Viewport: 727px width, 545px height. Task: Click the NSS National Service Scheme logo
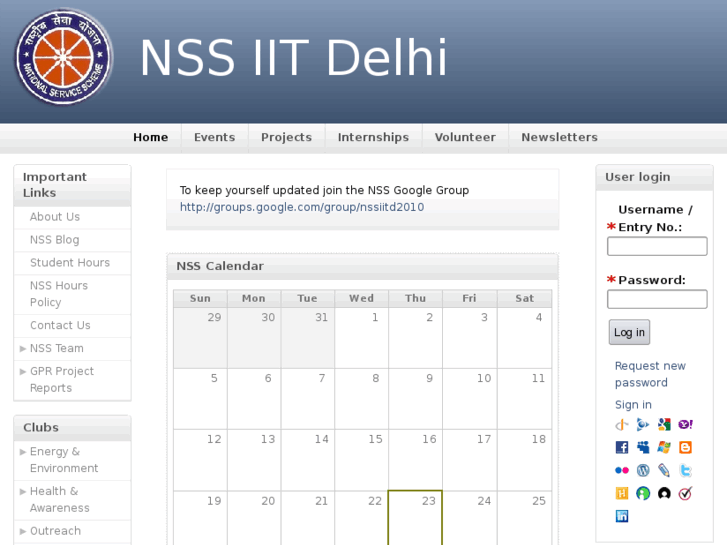pos(64,57)
